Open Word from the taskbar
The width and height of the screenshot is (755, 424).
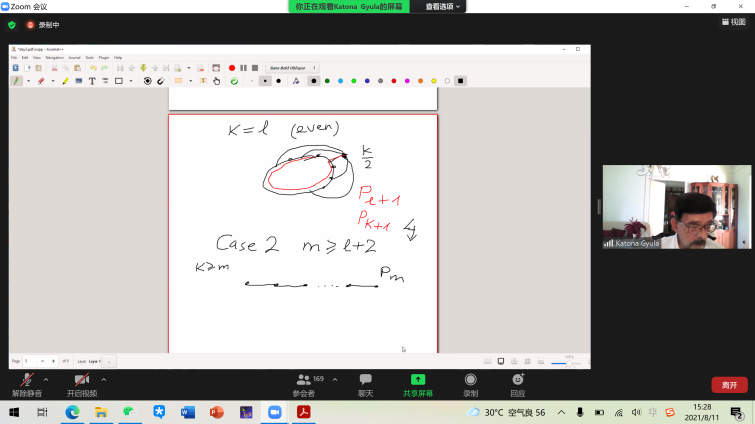[x=187, y=412]
